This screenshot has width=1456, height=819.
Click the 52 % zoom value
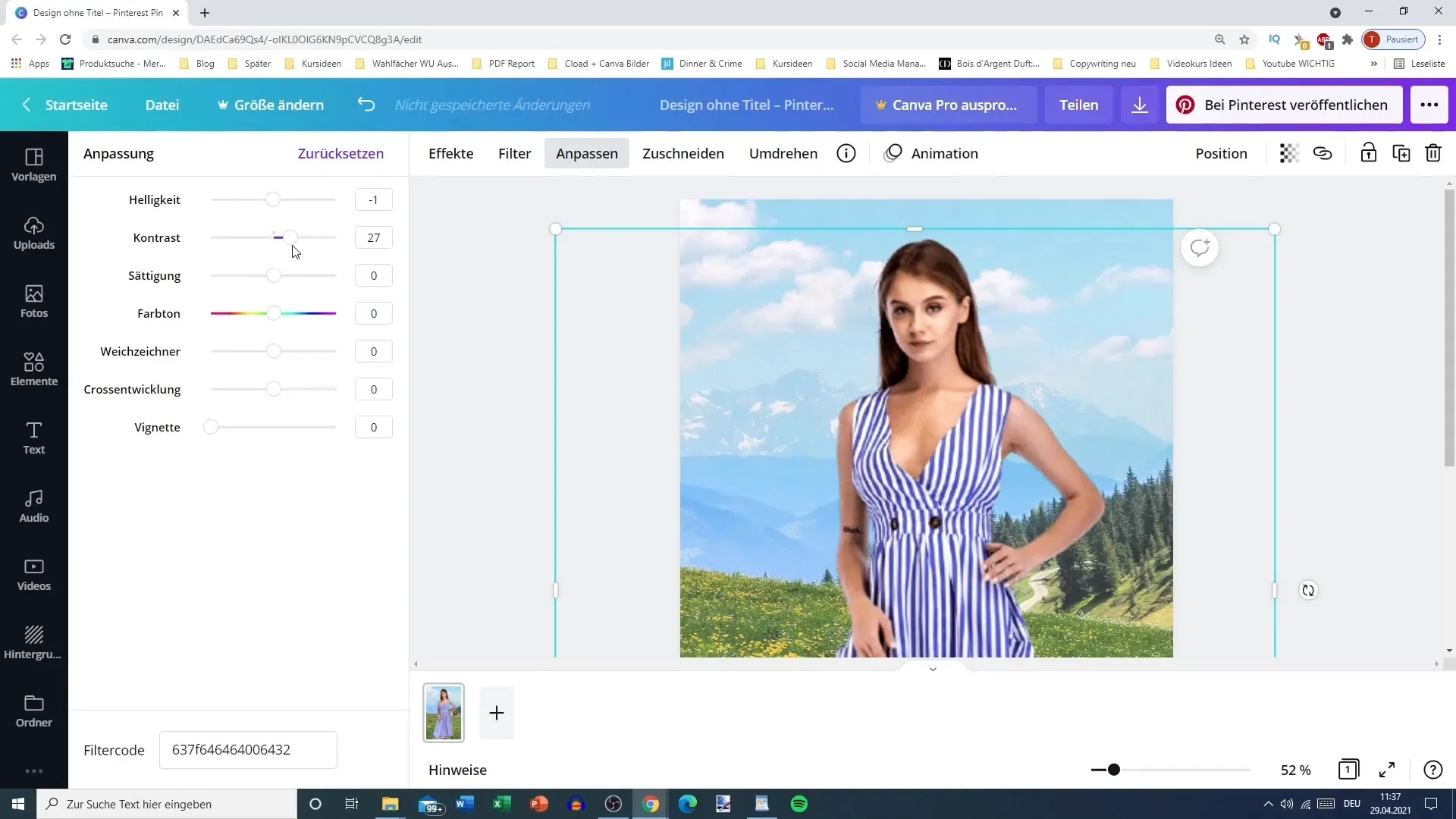coord(1295,770)
